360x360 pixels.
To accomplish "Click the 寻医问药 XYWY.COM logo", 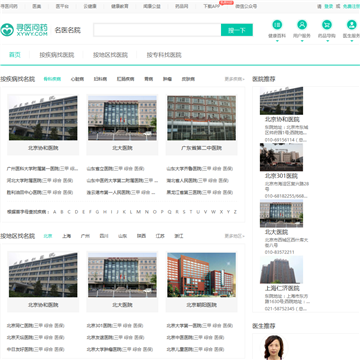I will [x=24, y=30].
